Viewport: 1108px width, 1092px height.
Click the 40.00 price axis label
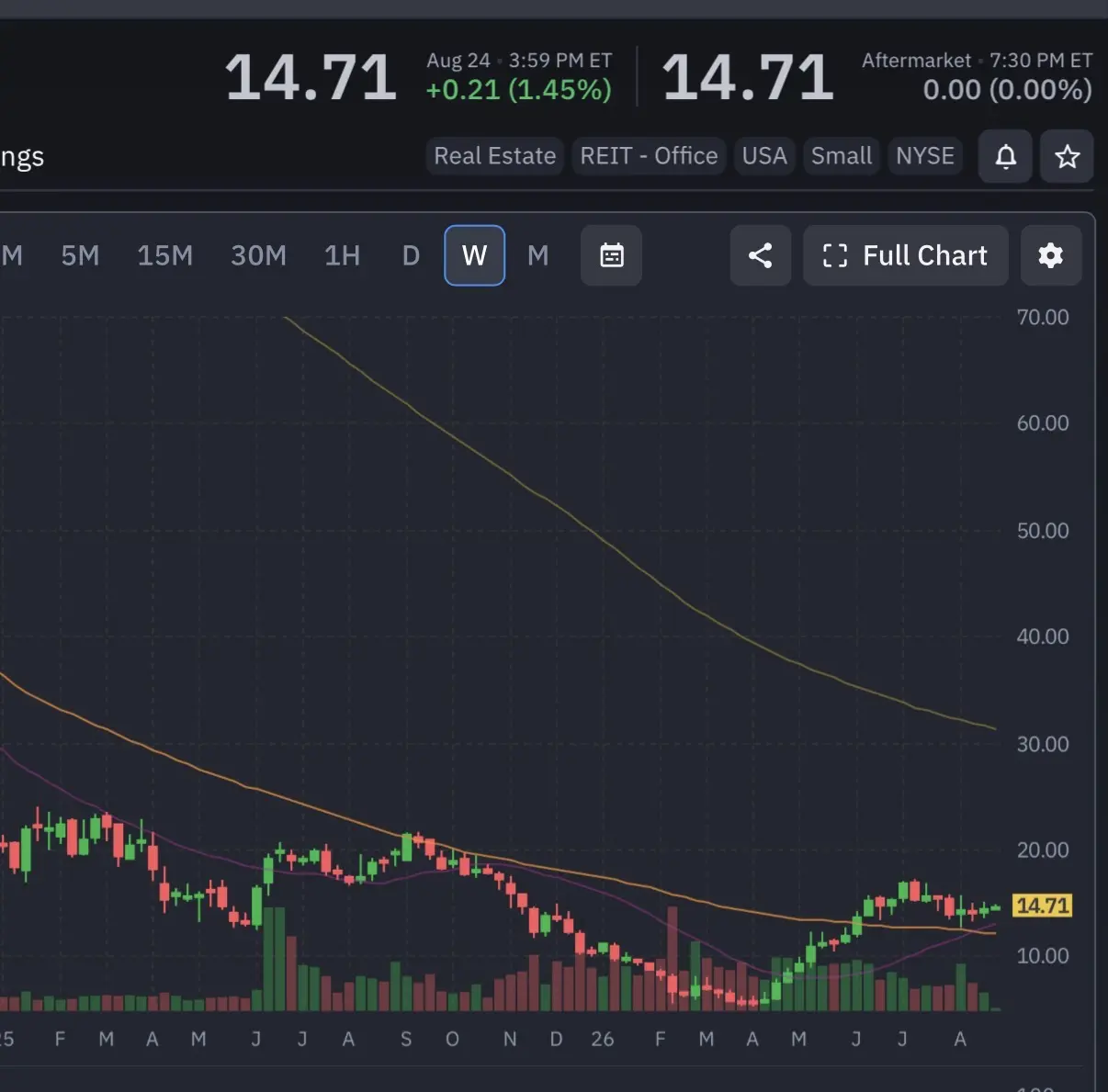pos(1043,636)
